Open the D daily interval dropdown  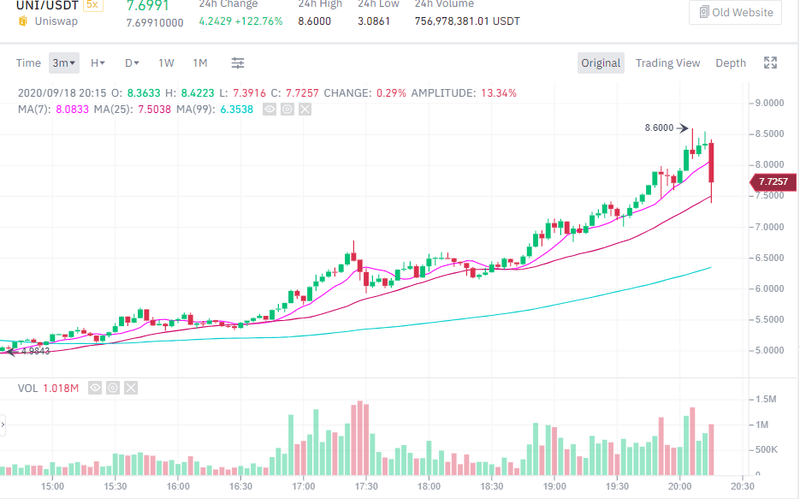tap(131, 63)
